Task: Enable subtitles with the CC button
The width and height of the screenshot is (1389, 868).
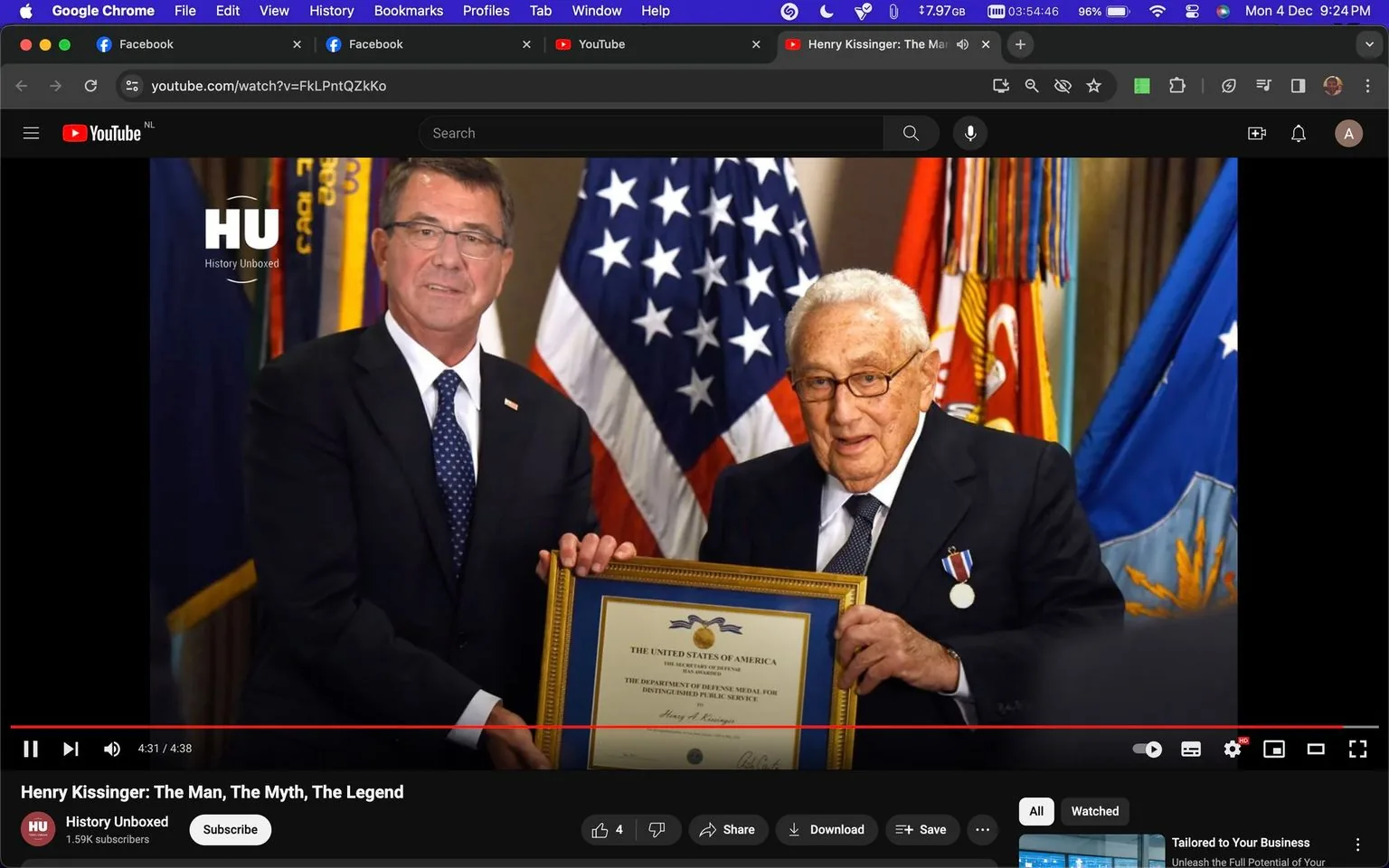Action: click(1190, 749)
